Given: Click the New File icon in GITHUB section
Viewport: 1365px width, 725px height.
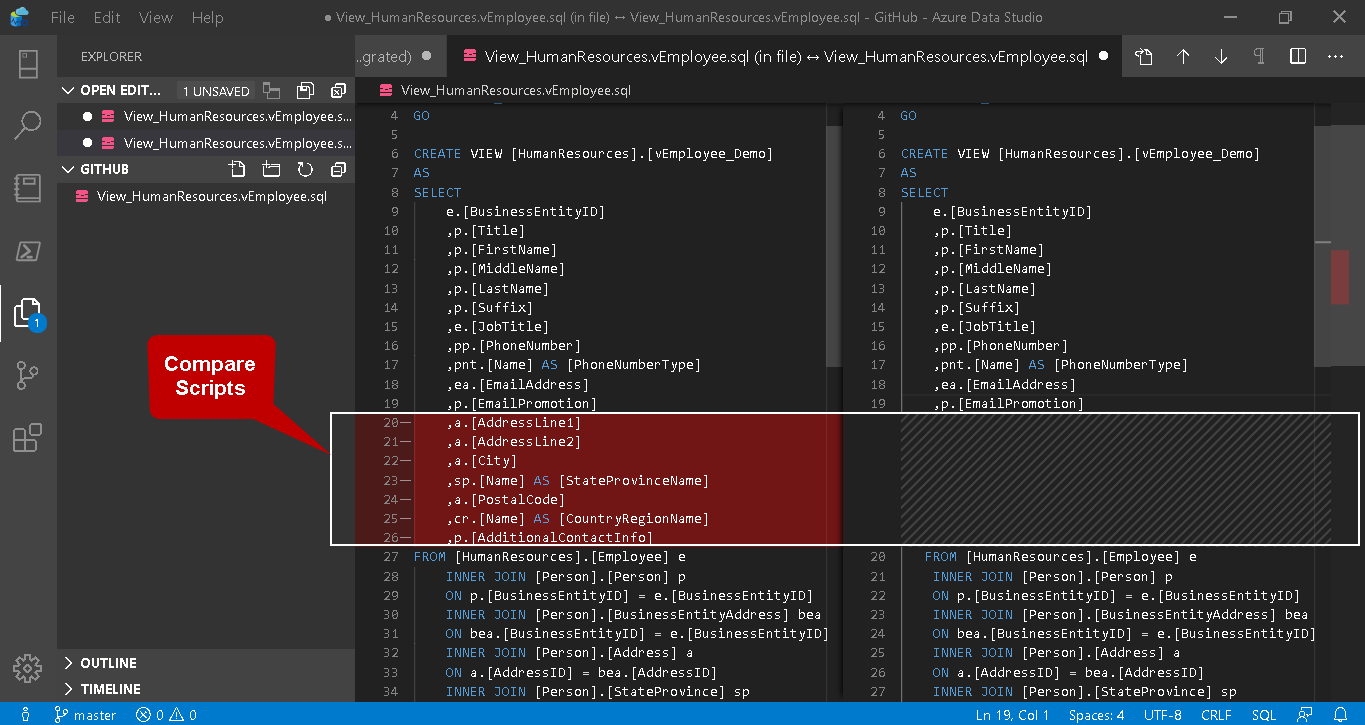Looking at the screenshot, I should [x=237, y=169].
